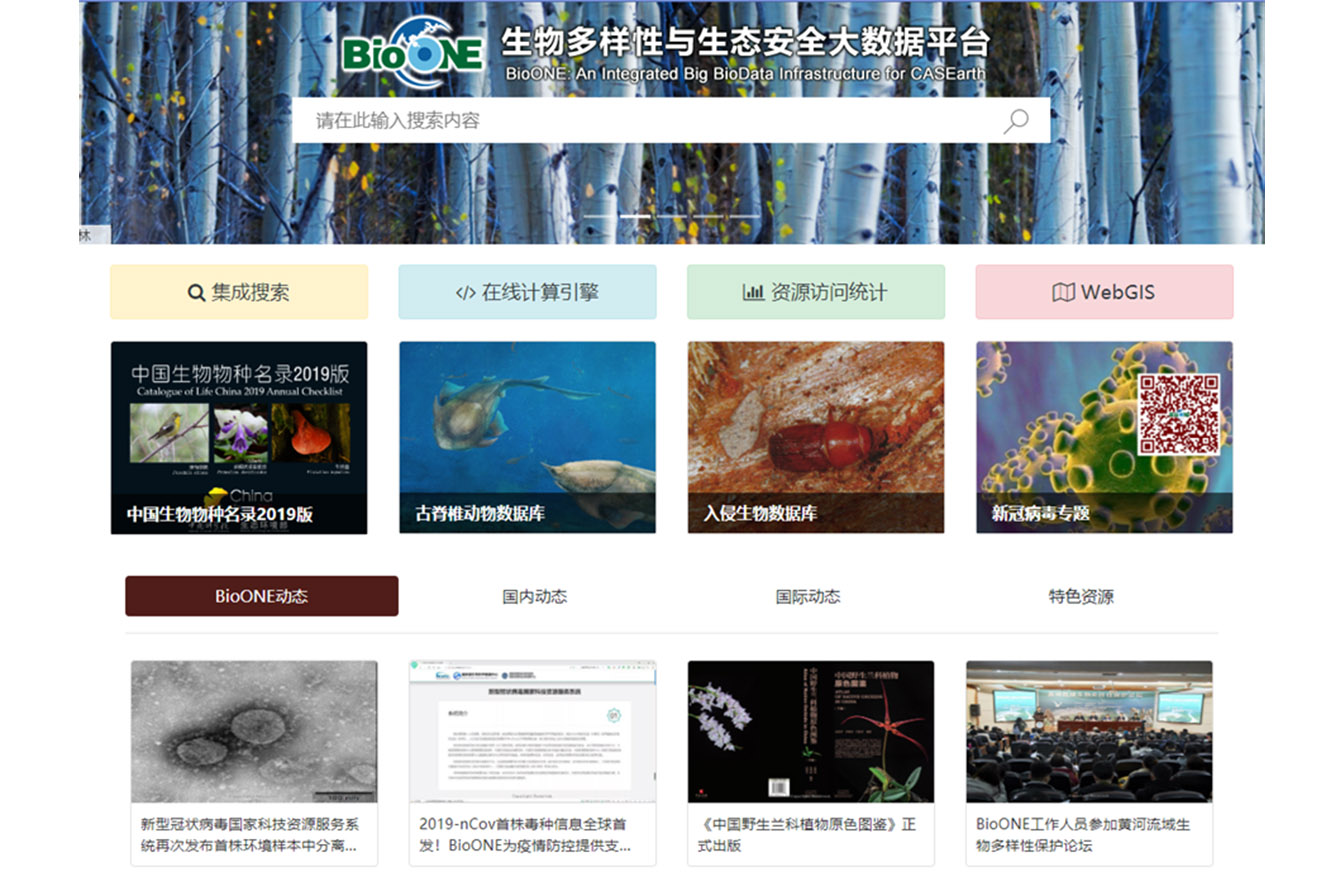
Task: Open 资源访问统计 button
Action: (816, 292)
